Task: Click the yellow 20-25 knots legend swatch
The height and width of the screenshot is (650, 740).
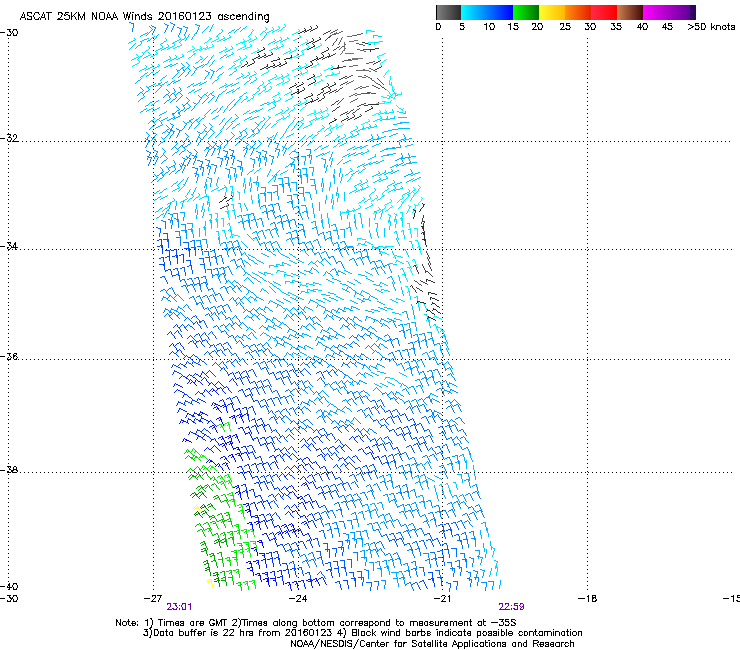Action: pos(552,12)
